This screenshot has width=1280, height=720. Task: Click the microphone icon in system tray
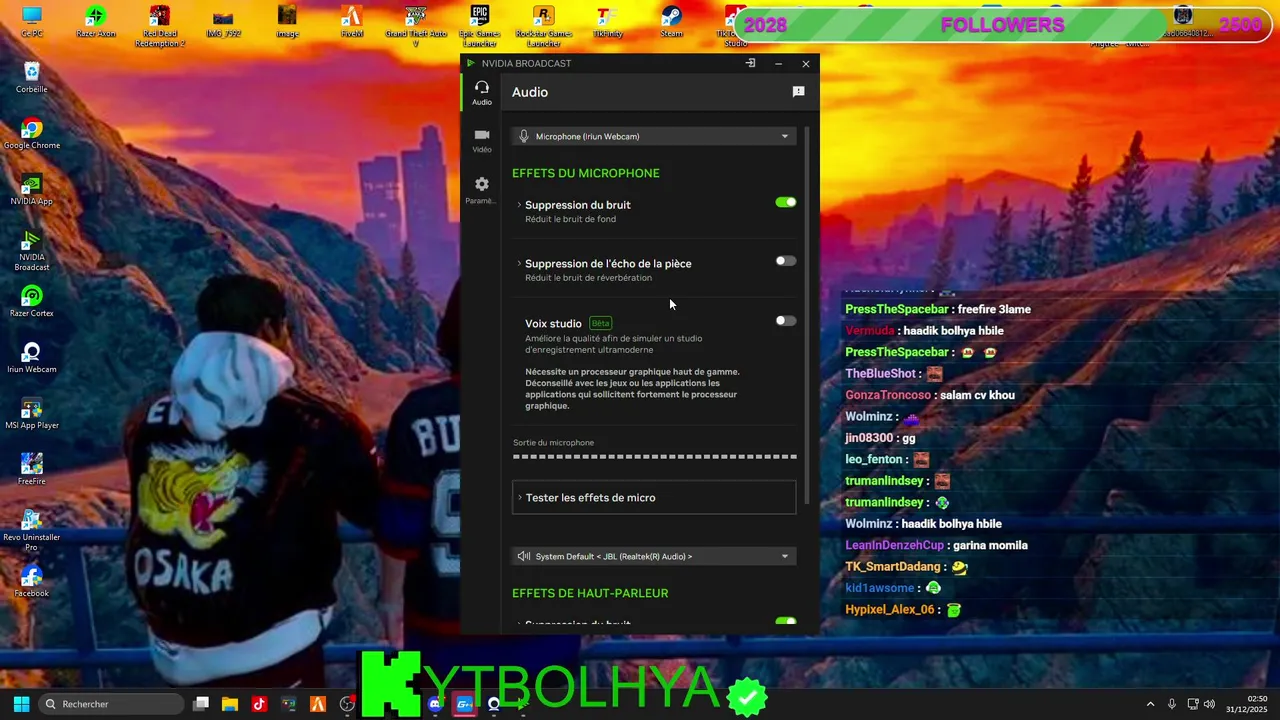1171,704
